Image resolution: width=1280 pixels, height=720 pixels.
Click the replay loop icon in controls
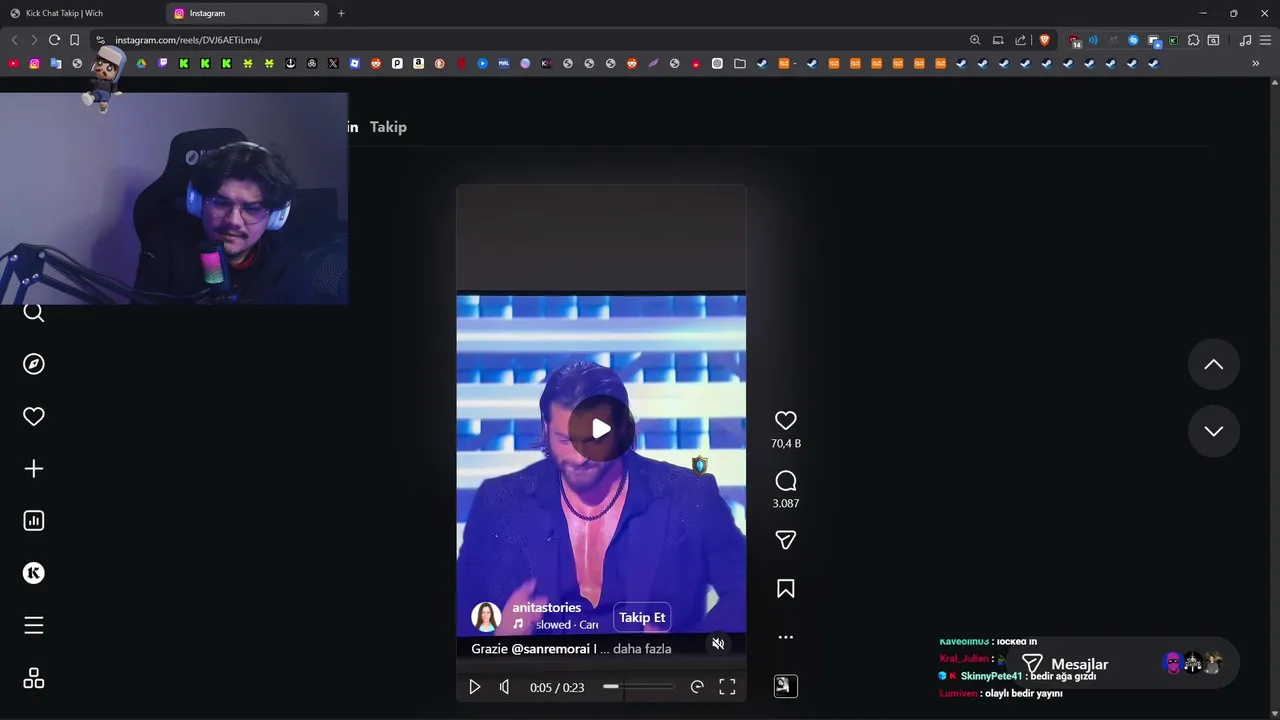click(697, 687)
